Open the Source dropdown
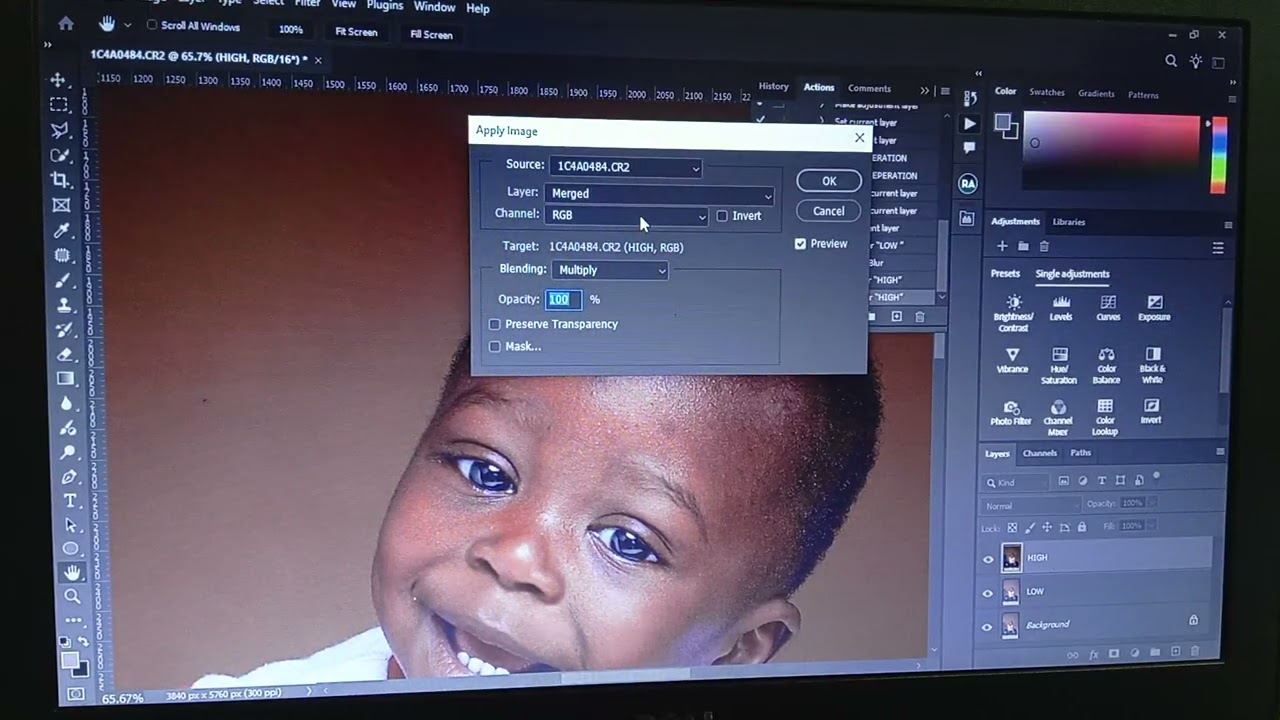 (625, 167)
